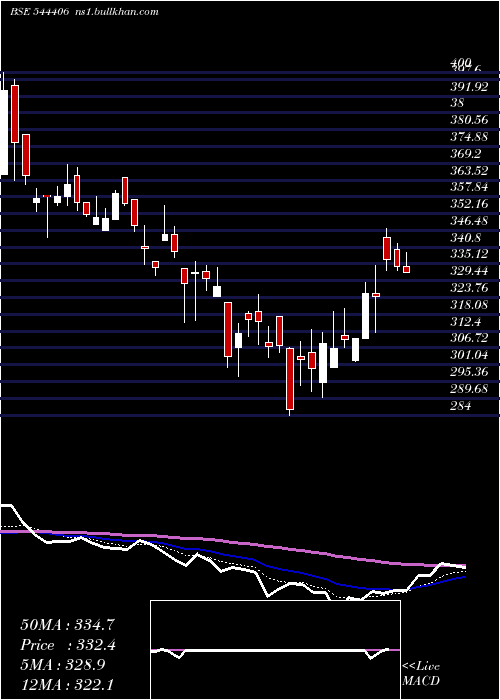Select the 329.44 price axis label
Viewport: 500px width, 700px height.
point(469,271)
